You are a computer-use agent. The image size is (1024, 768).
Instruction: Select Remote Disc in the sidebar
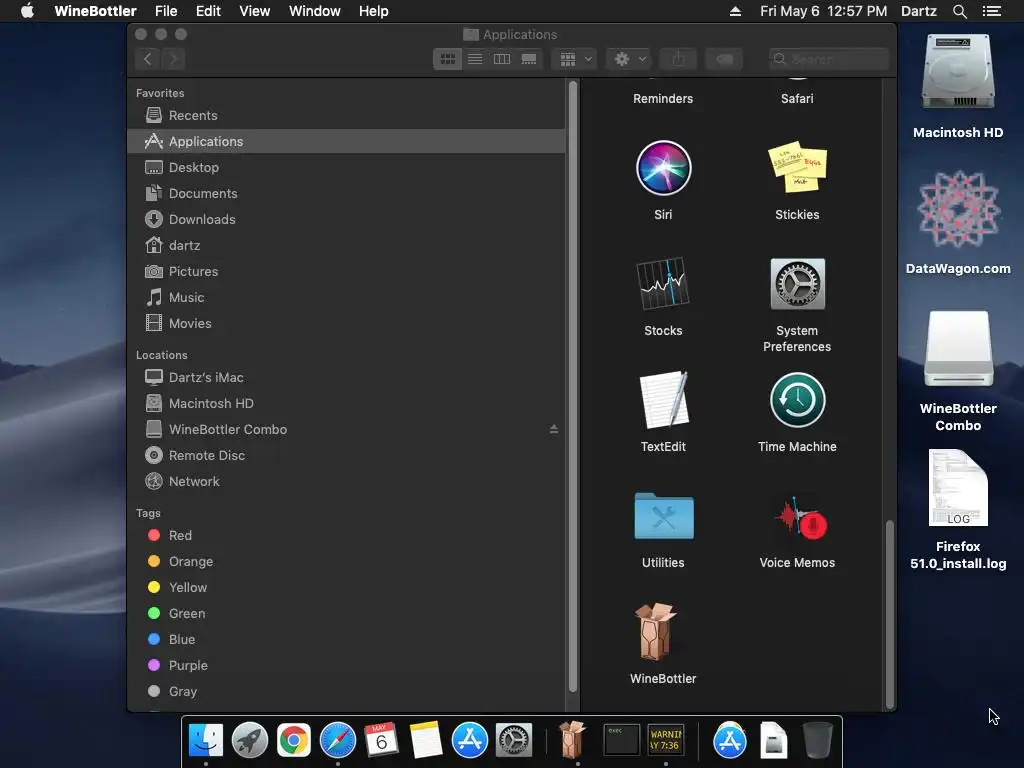(347, 455)
